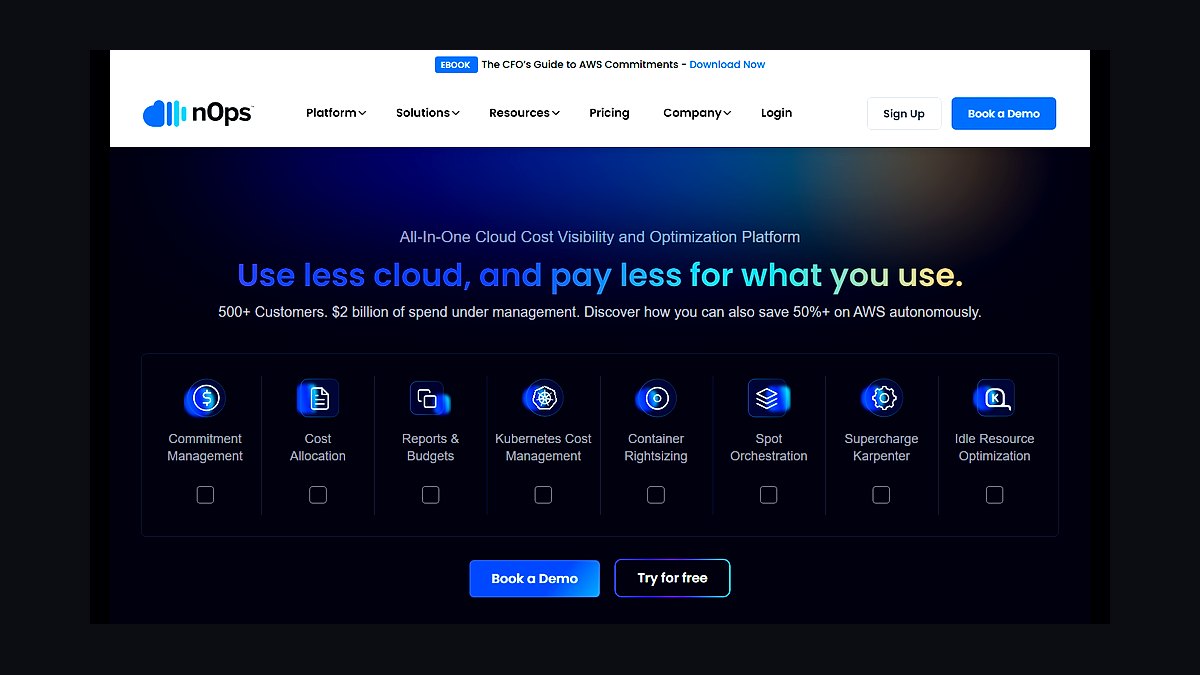Click the Supercharge Karpenter gear icon
Image resolution: width=1200 pixels, height=675 pixels.
click(x=882, y=398)
